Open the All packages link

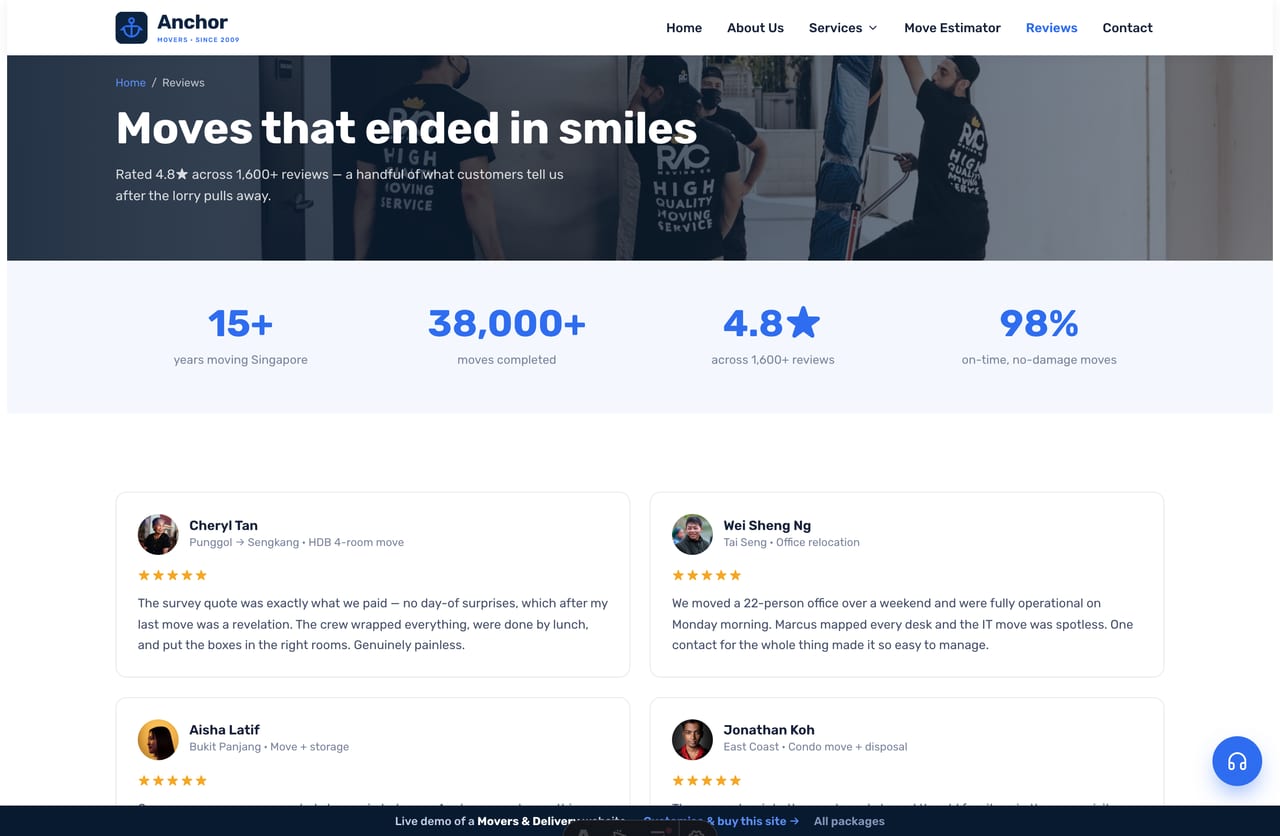point(849,821)
